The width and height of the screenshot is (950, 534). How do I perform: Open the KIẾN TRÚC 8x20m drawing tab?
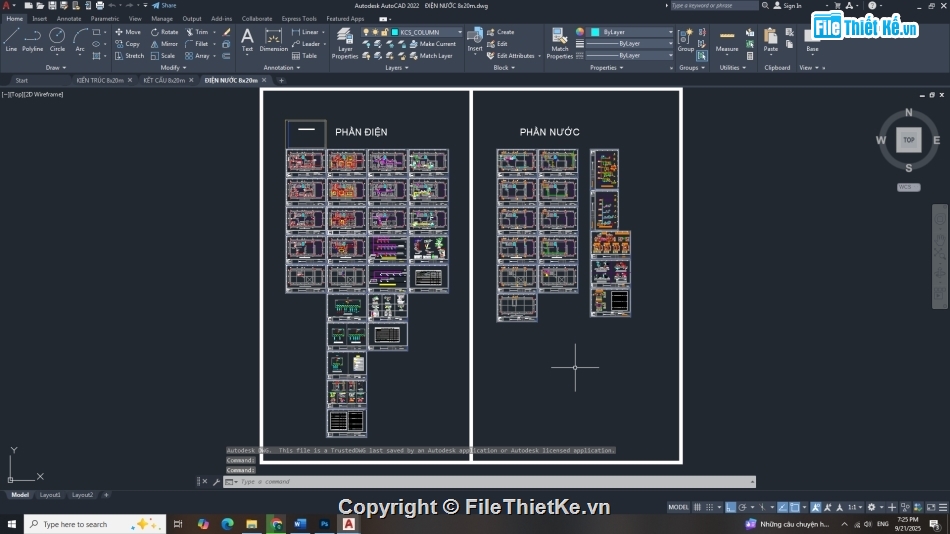pyautogui.click(x=100, y=80)
